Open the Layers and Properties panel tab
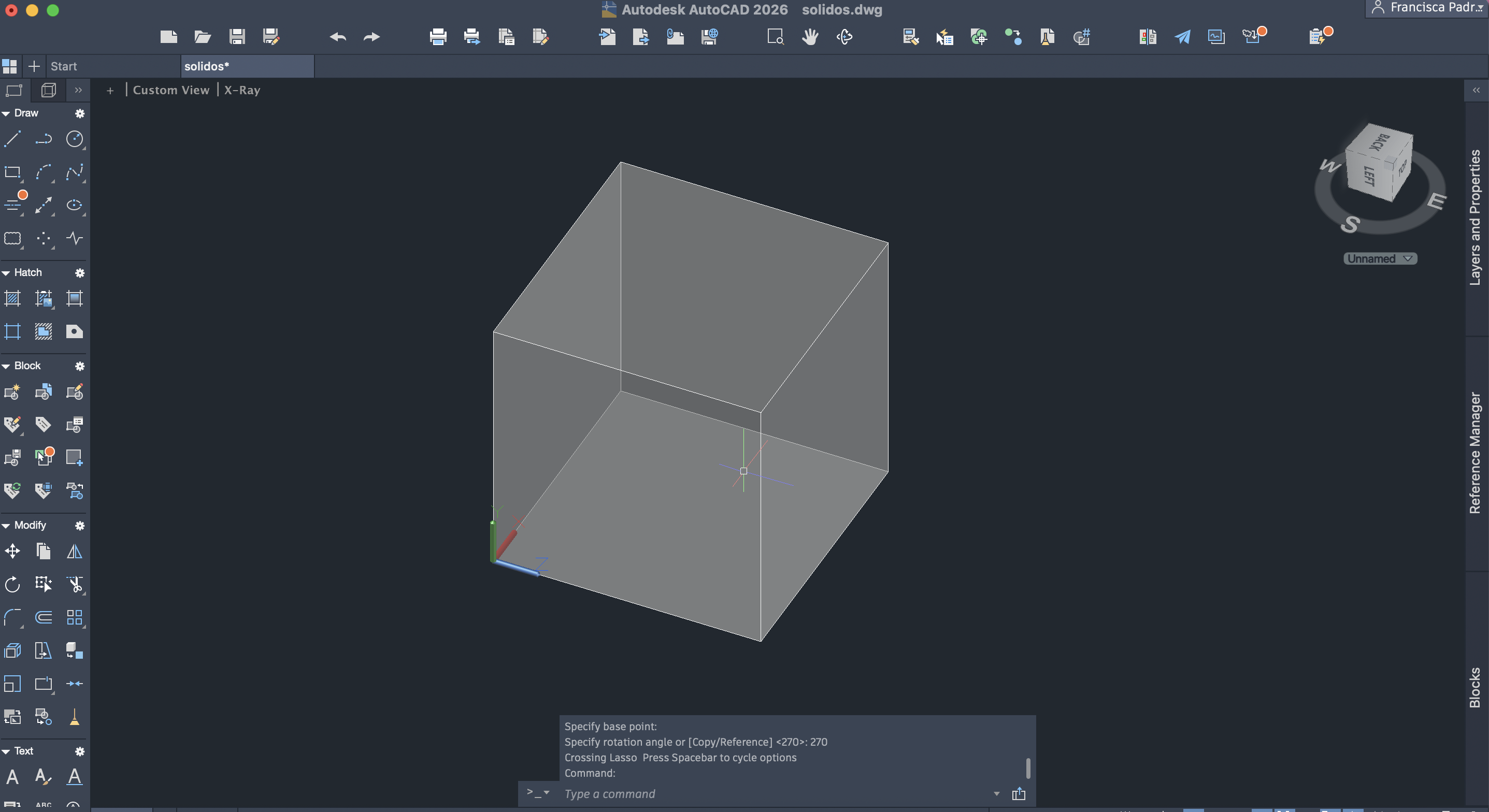The width and height of the screenshot is (1489, 812). [x=1476, y=218]
